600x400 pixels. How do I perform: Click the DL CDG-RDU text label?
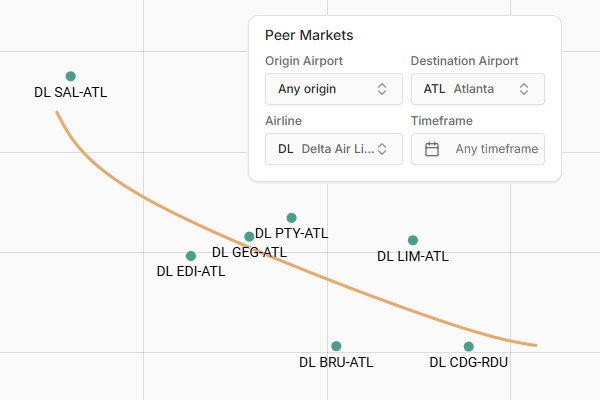(468, 362)
